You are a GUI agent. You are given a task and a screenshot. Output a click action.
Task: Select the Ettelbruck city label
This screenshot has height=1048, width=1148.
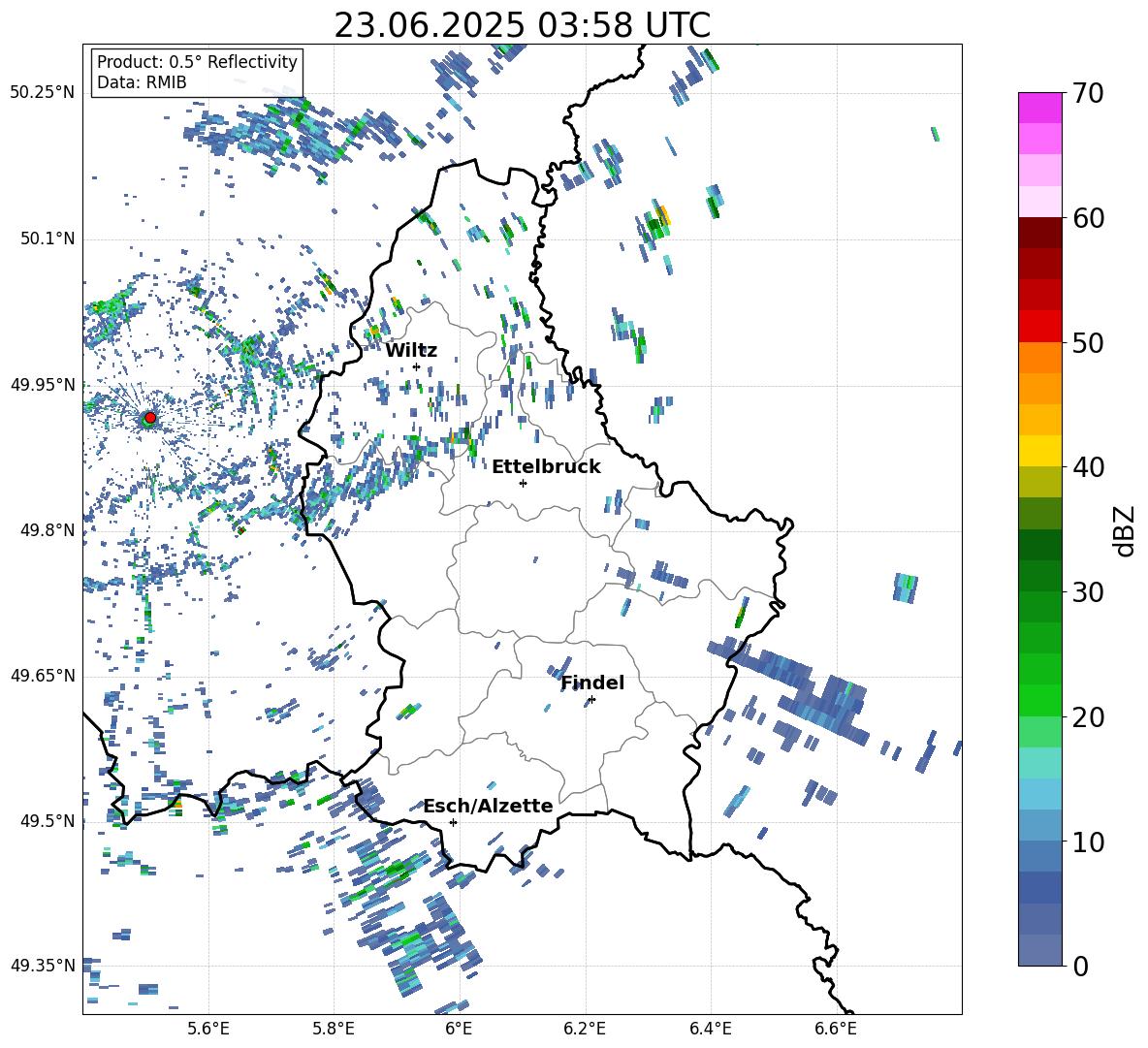(x=546, y=467)
